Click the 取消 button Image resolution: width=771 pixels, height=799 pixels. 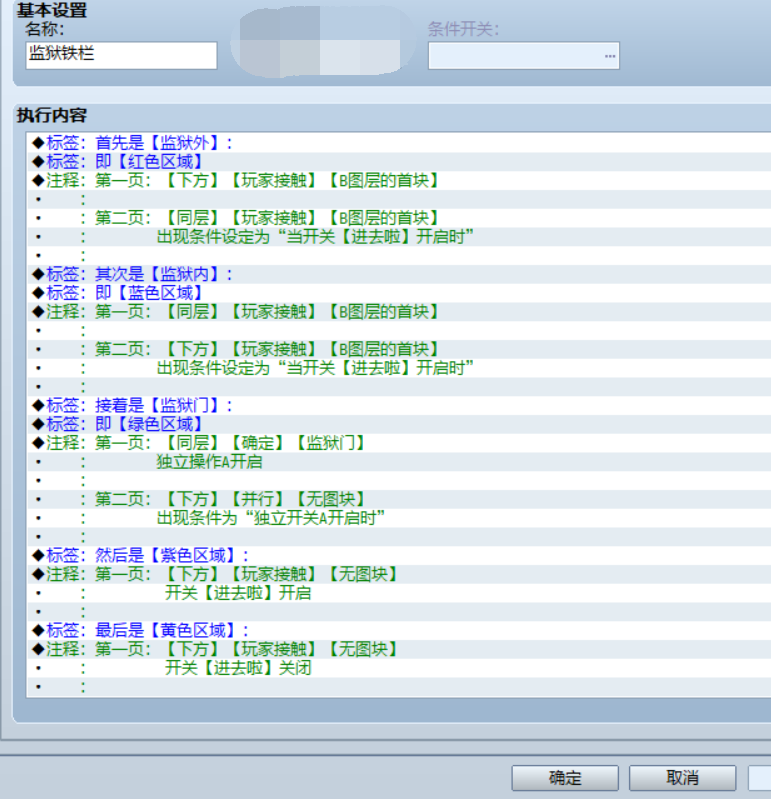click(682, 778)
